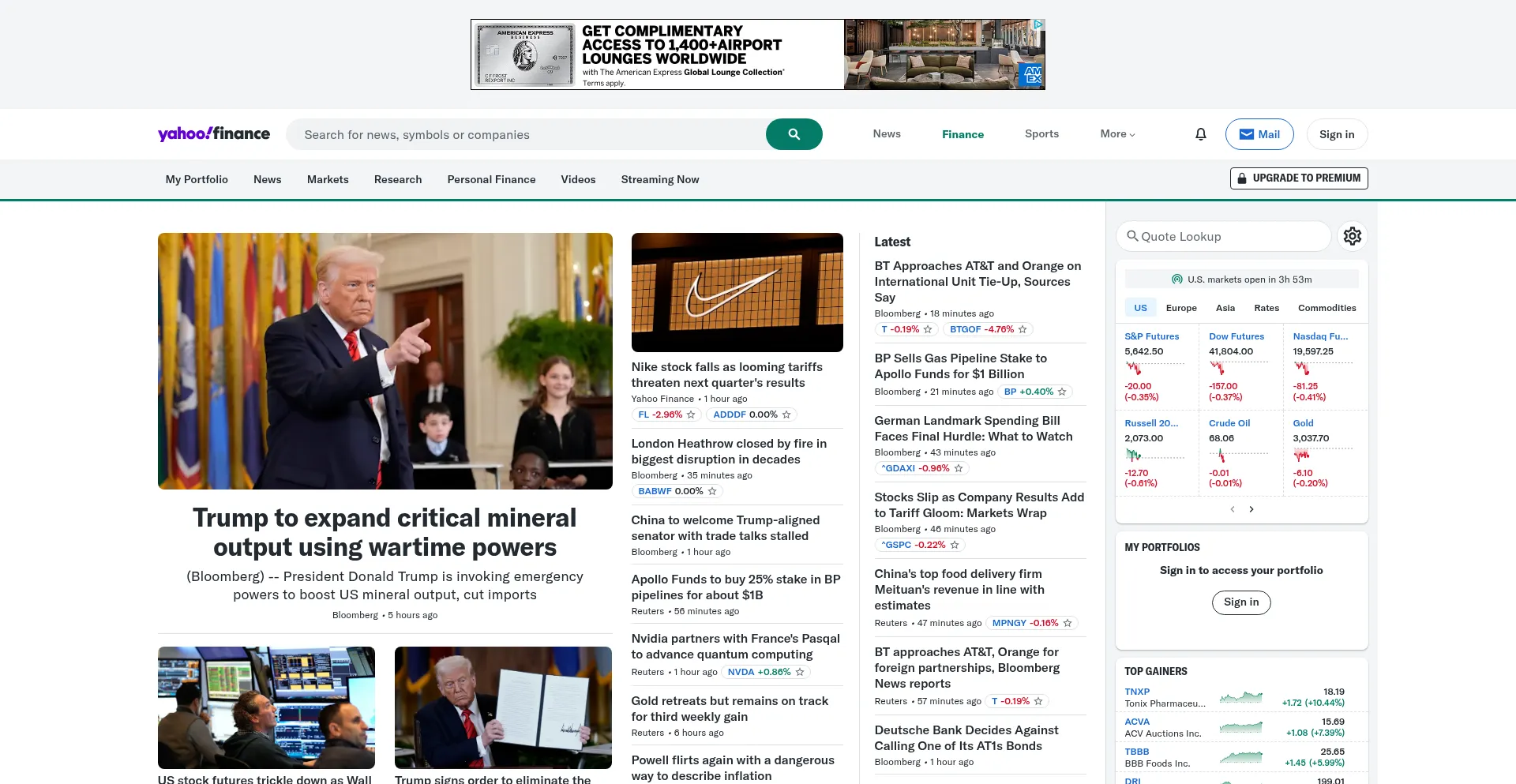The height and width of the screenshot is (784, 1516).
Task: Click in the main news search field
Action: click(x=525, y=134)
